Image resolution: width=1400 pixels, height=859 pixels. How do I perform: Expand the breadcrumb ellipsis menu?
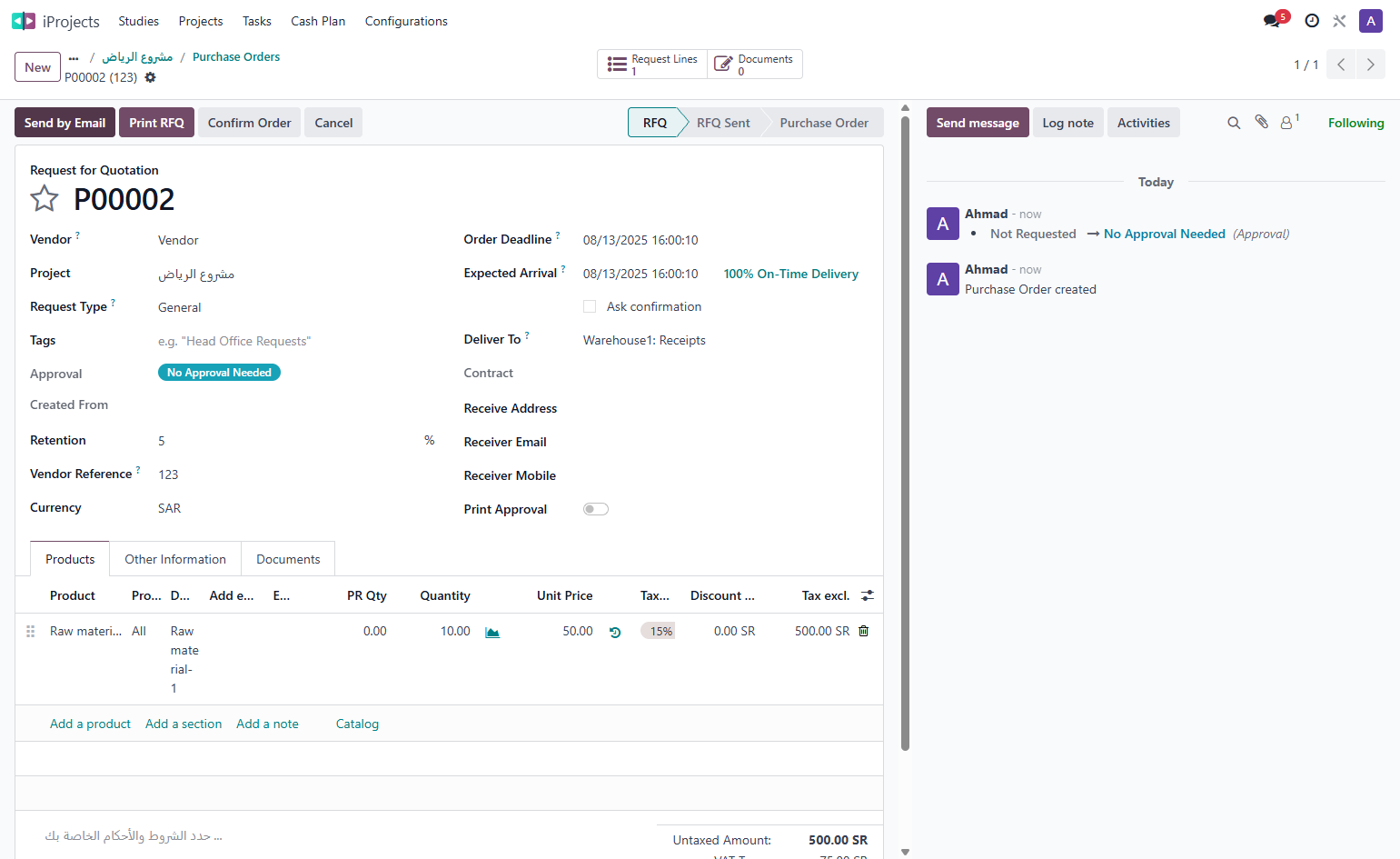coord(74,57)
